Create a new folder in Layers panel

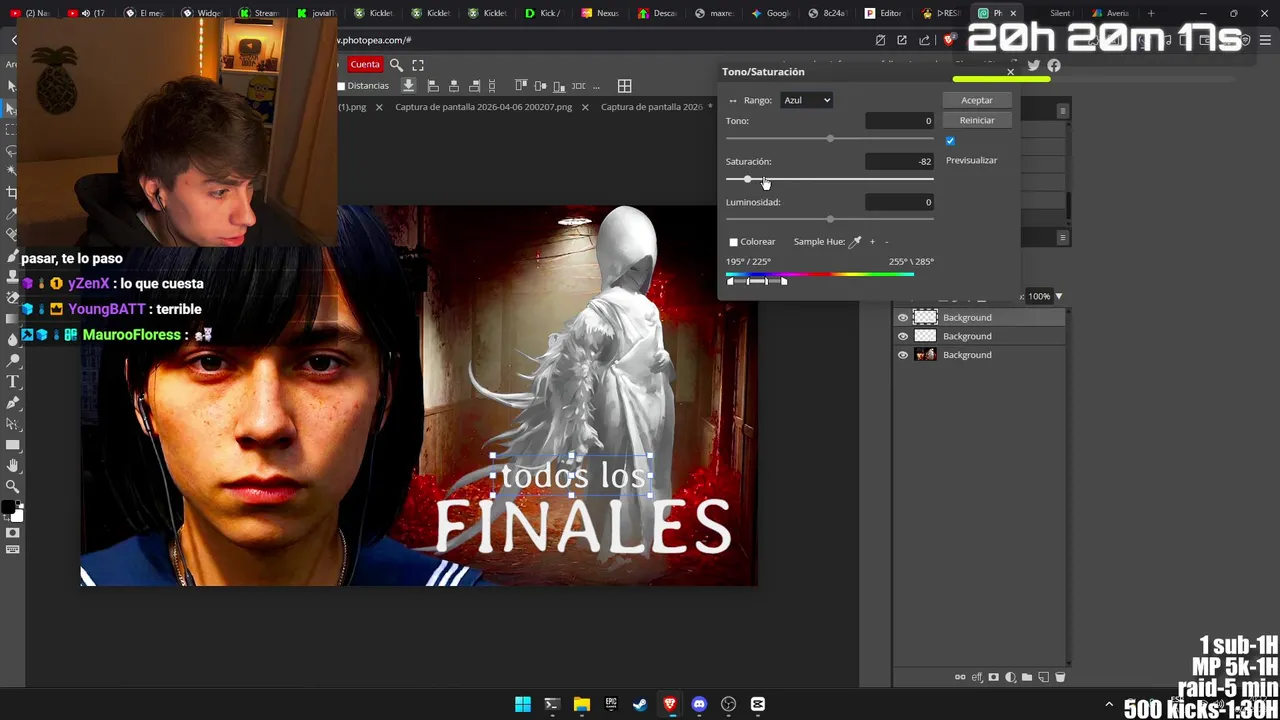pyautogui.click(x=1027, y=677)
